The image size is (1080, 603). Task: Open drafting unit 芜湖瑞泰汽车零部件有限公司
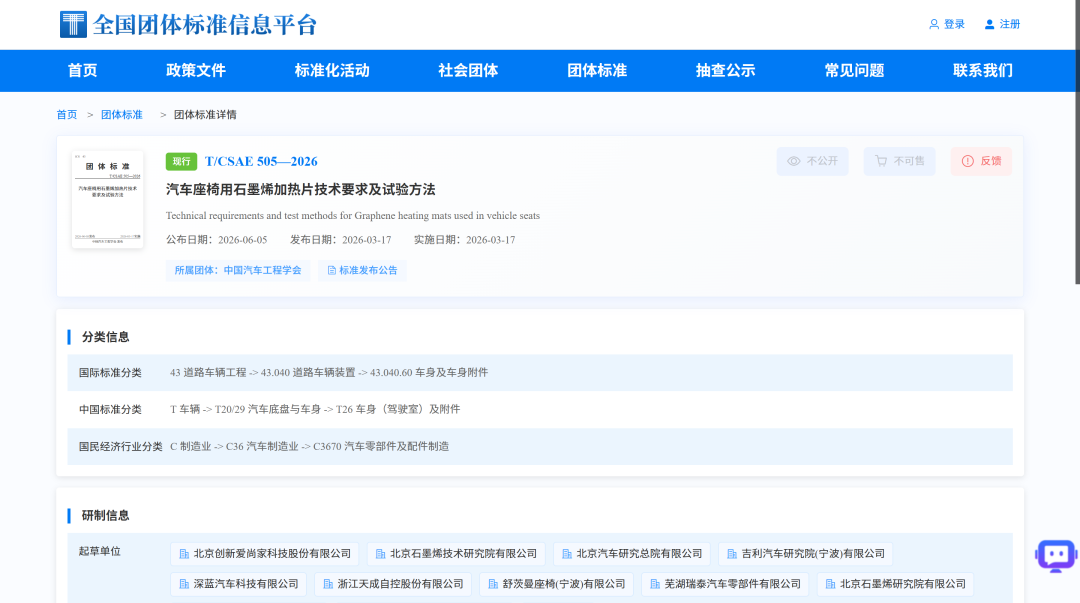click(725, 584)
